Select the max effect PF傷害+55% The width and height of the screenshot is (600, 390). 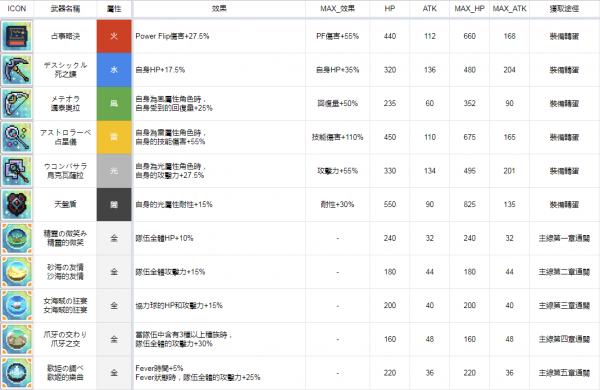coord(338,36)
